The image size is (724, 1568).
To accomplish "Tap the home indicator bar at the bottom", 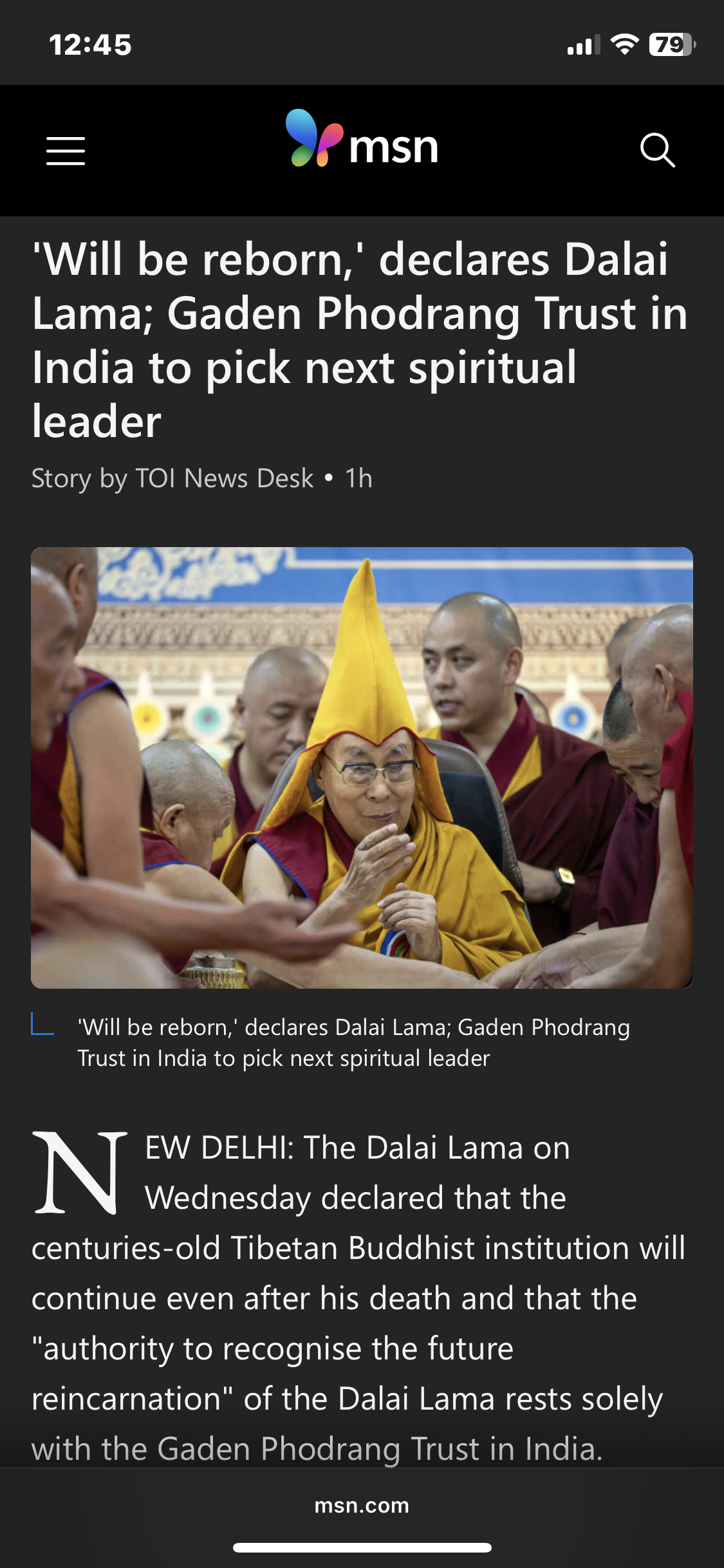I will click(362, 1547).
